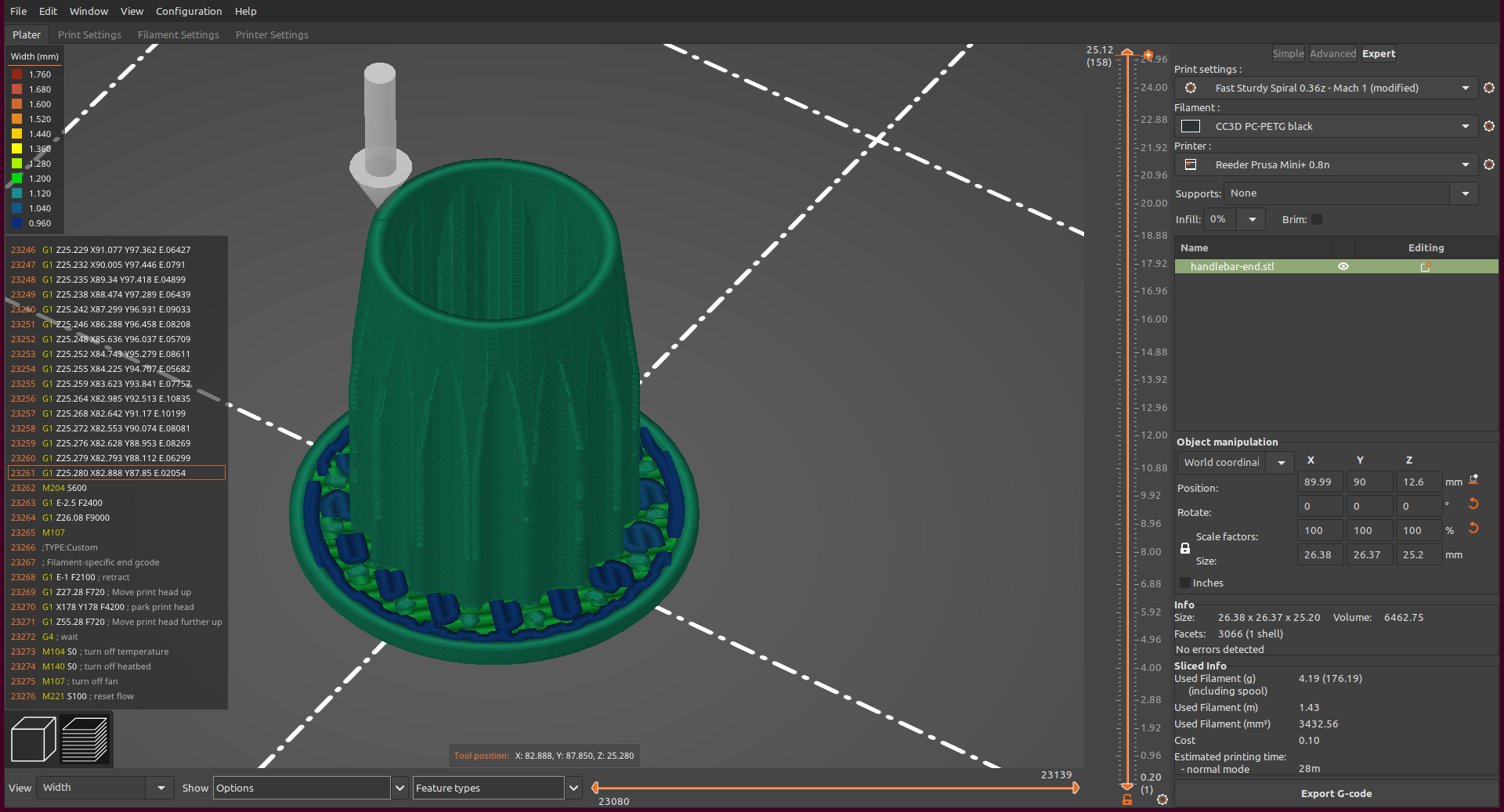This screenshot has height=812, width=1504.
Task: Enable the Inches checkbox
Action: point(1184,583)
